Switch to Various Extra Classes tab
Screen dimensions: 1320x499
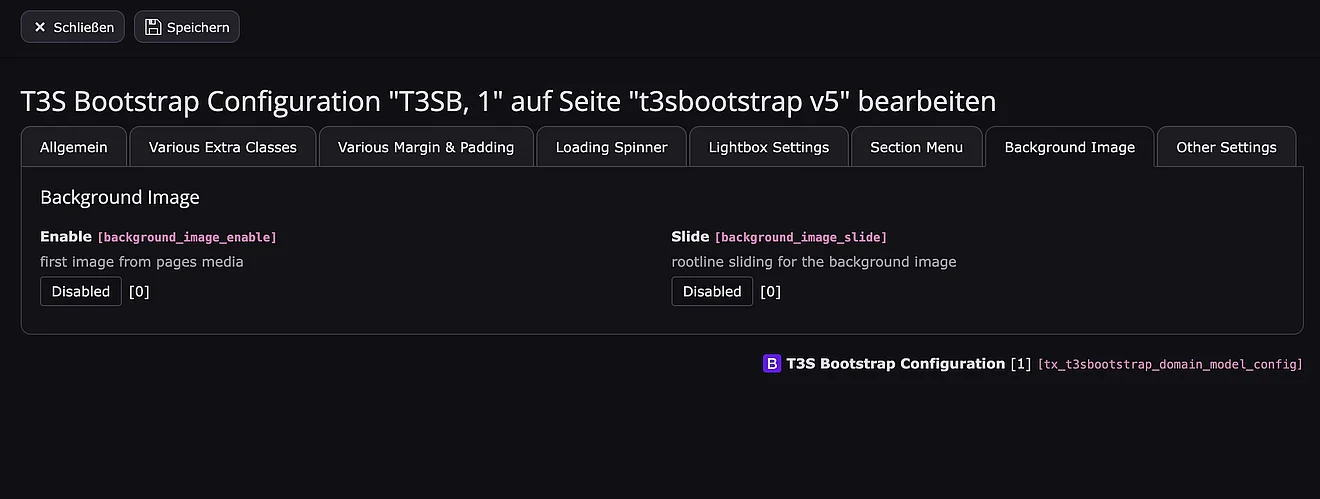coord(223,147)
